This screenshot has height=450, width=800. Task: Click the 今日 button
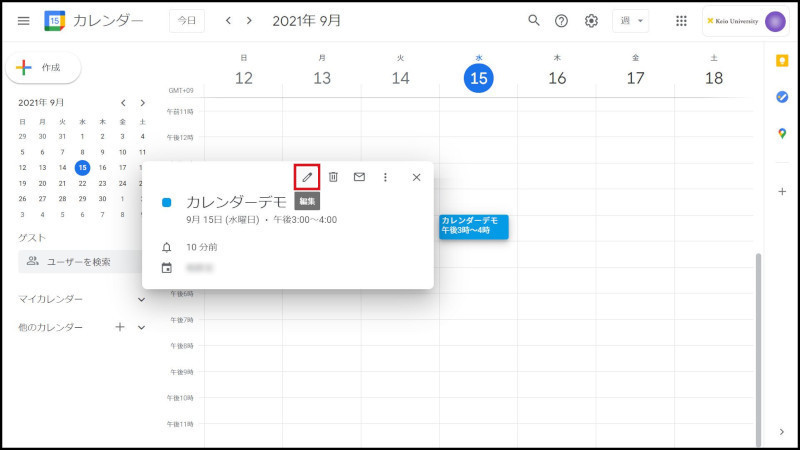click(x=187, y=21)
